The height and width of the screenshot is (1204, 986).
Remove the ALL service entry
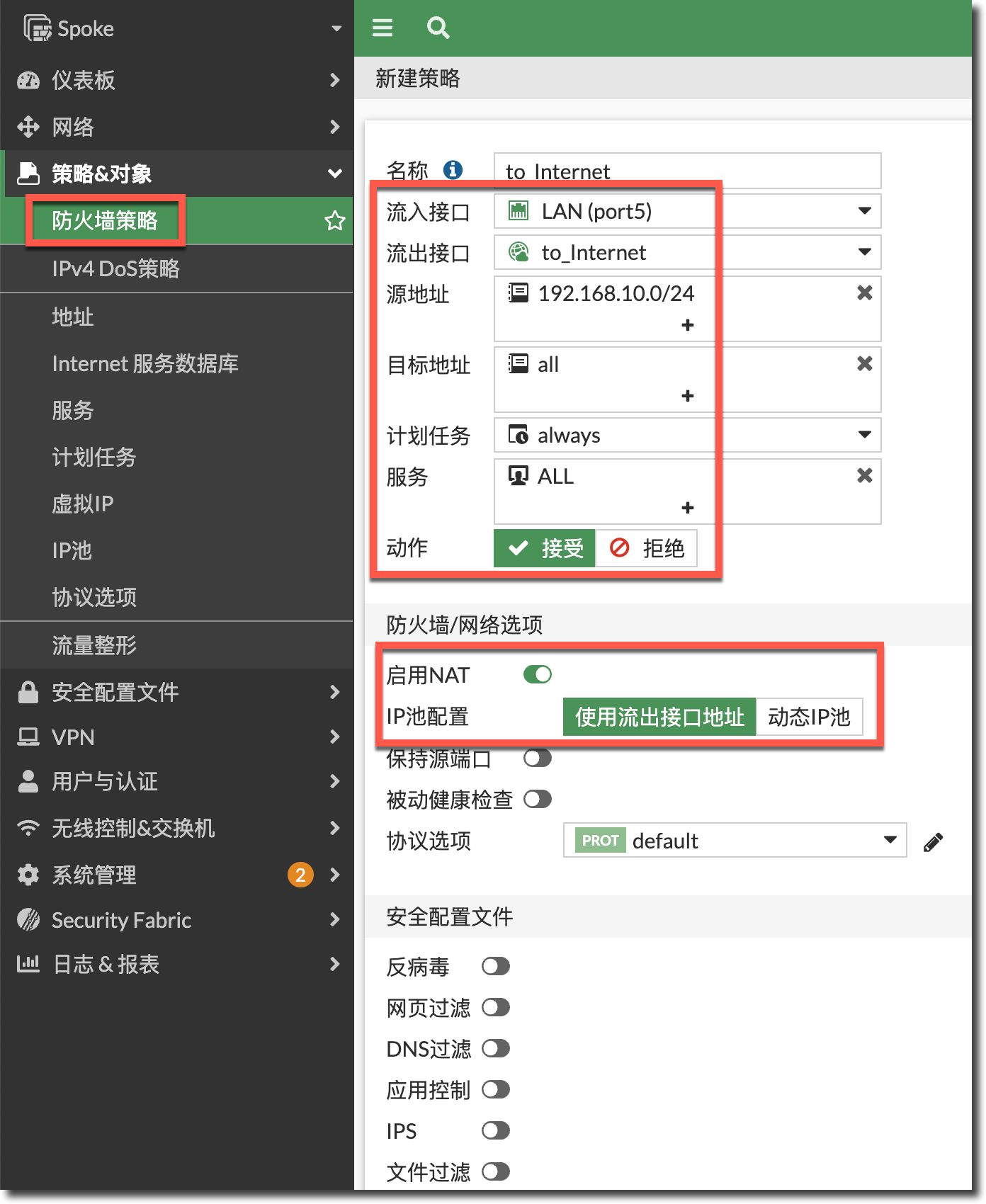(864, 476)
